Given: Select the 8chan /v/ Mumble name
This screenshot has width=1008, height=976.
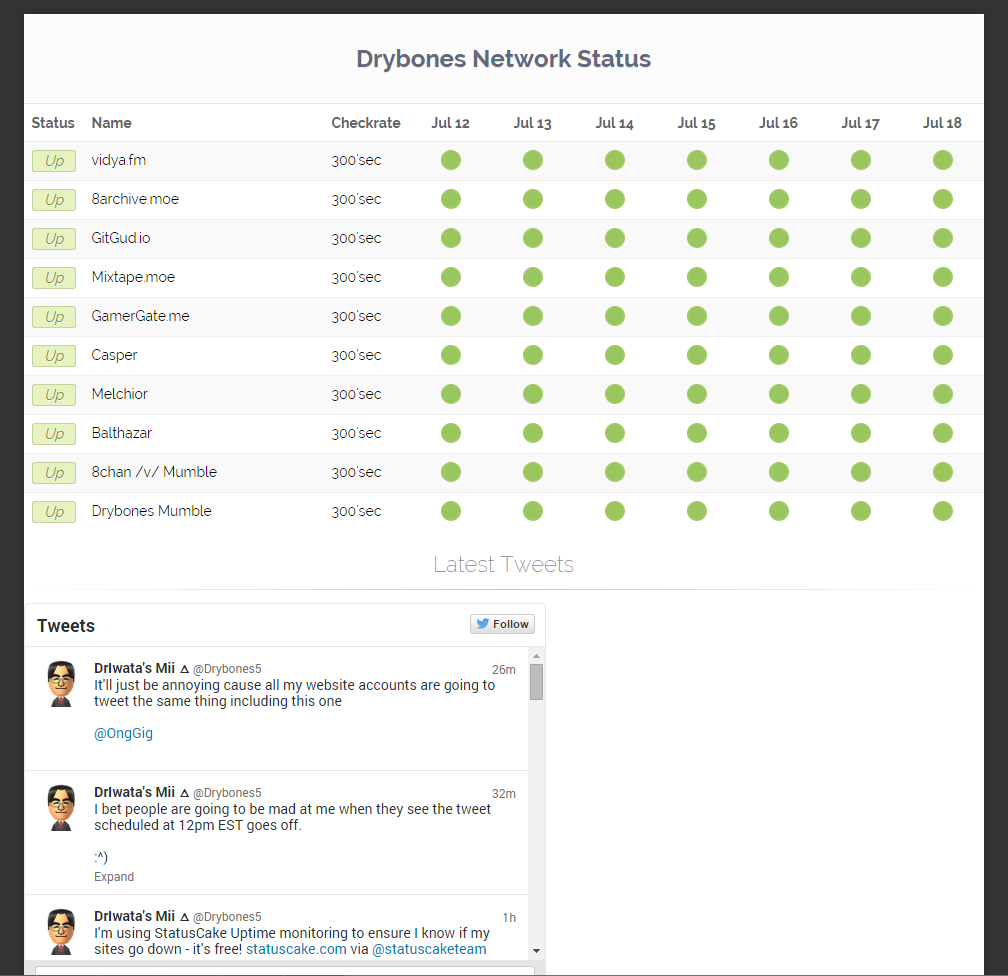Looking at the screenshot, I should point(154,472).
